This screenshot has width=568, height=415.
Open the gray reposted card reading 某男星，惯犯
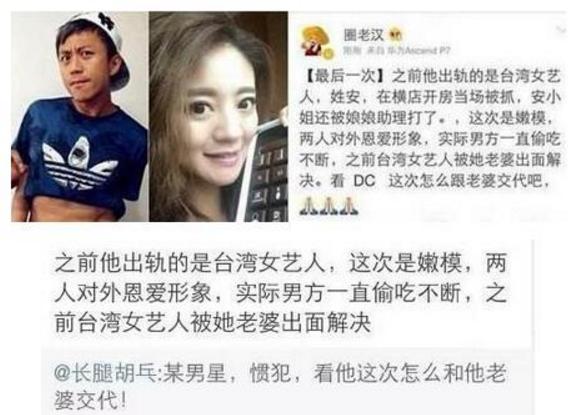coord(287,383)
